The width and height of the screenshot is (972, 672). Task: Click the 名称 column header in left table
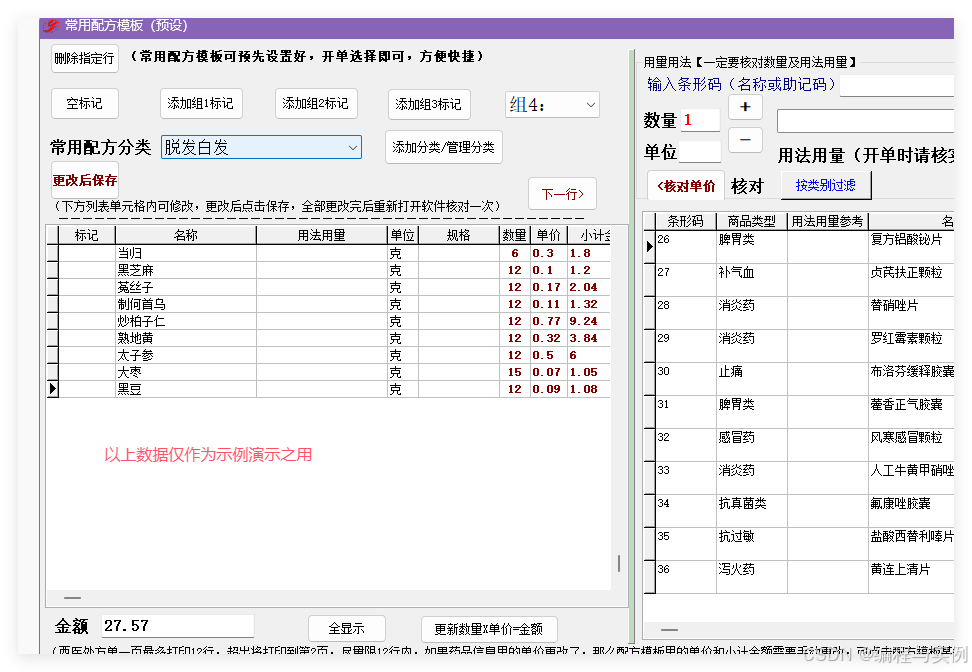pyautogui.click(x=185, y=236)
